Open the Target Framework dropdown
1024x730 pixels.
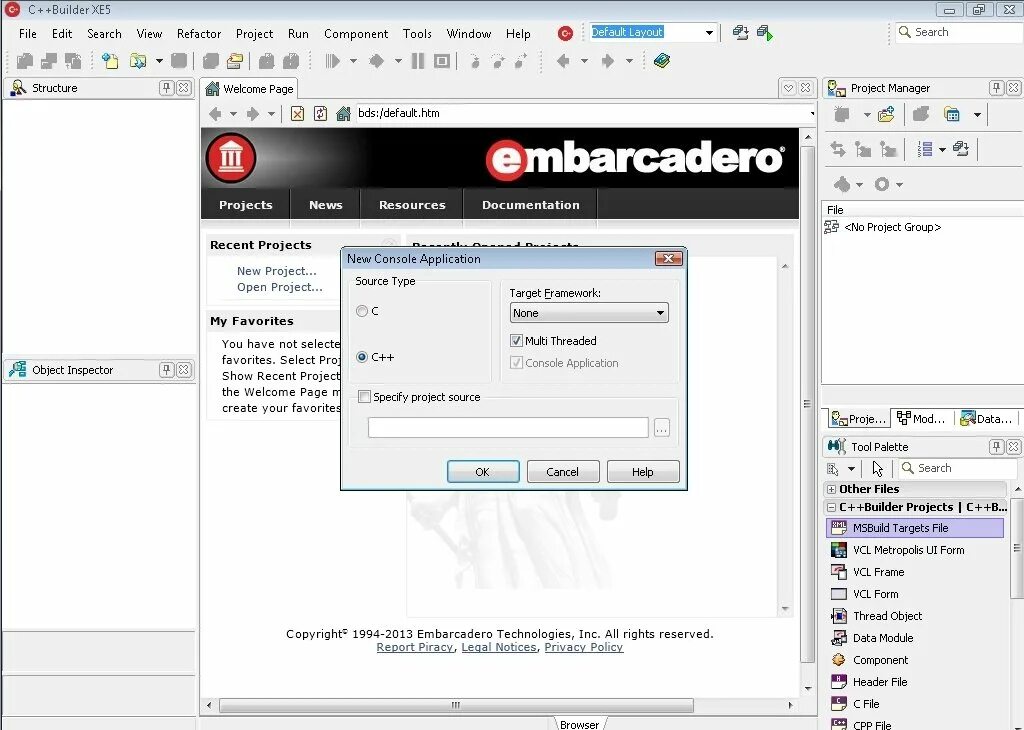(x=588, y=313)
